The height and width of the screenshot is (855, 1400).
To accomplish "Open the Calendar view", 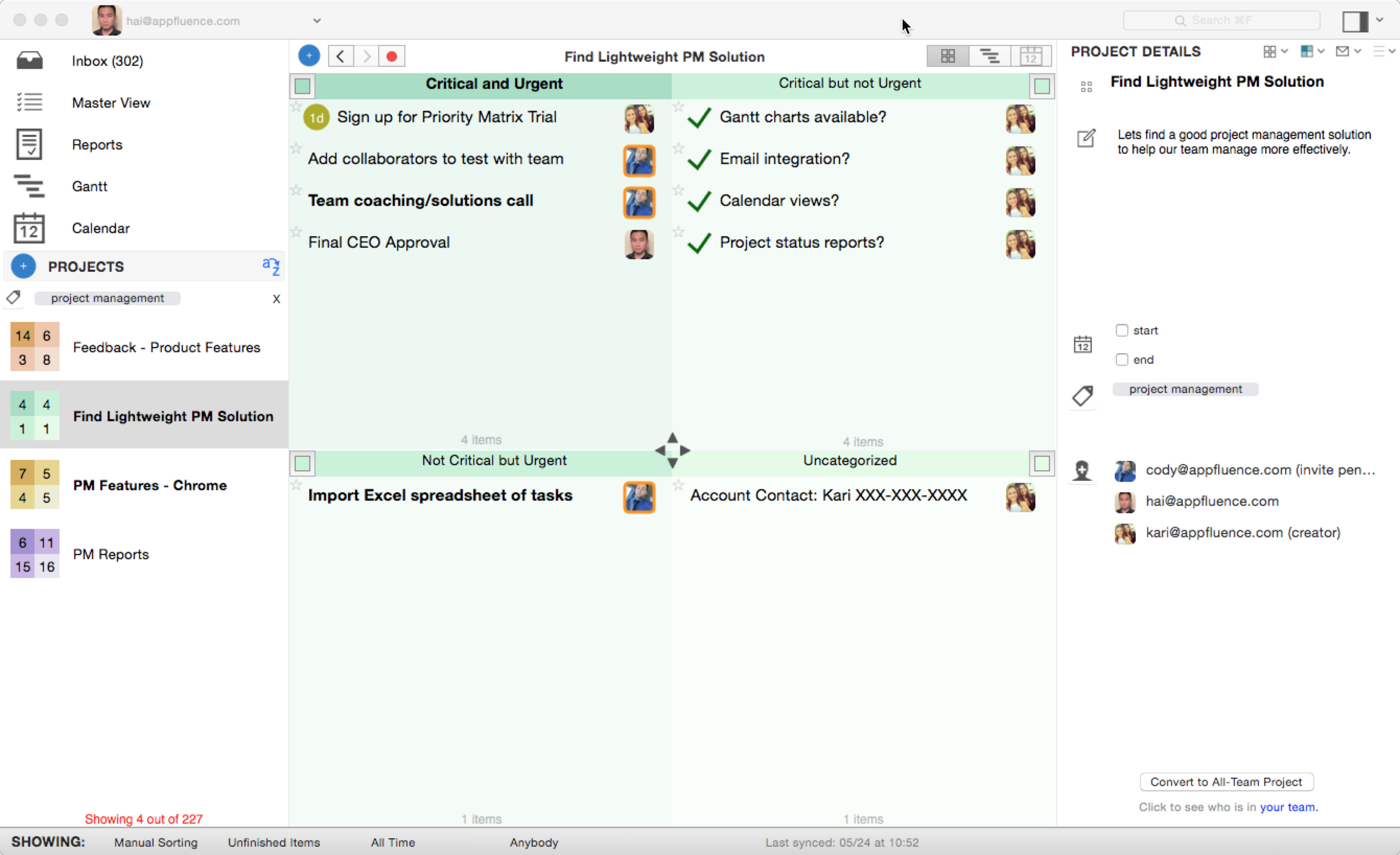I will coord(101,228).
